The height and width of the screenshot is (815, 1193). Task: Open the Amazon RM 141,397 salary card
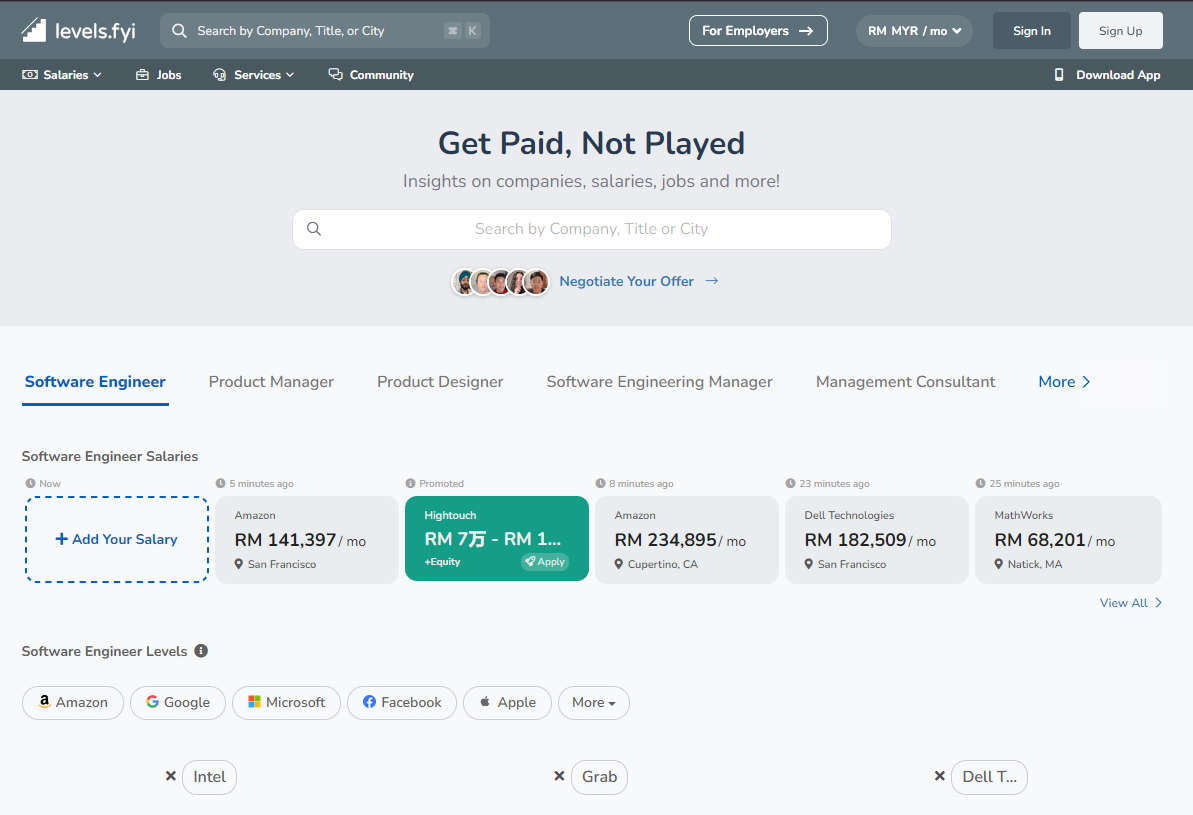(x=307, y=540)
